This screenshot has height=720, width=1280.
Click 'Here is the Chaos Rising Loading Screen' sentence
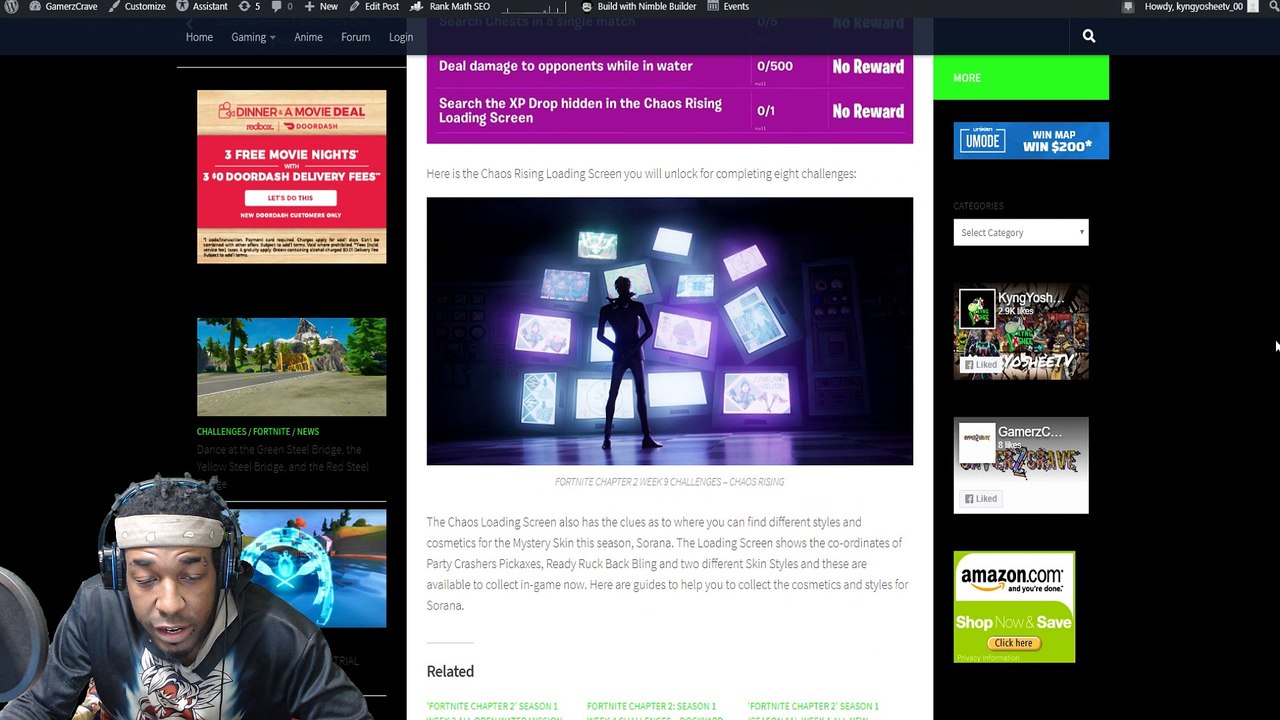pyautogui.click(x=641, y=173)
